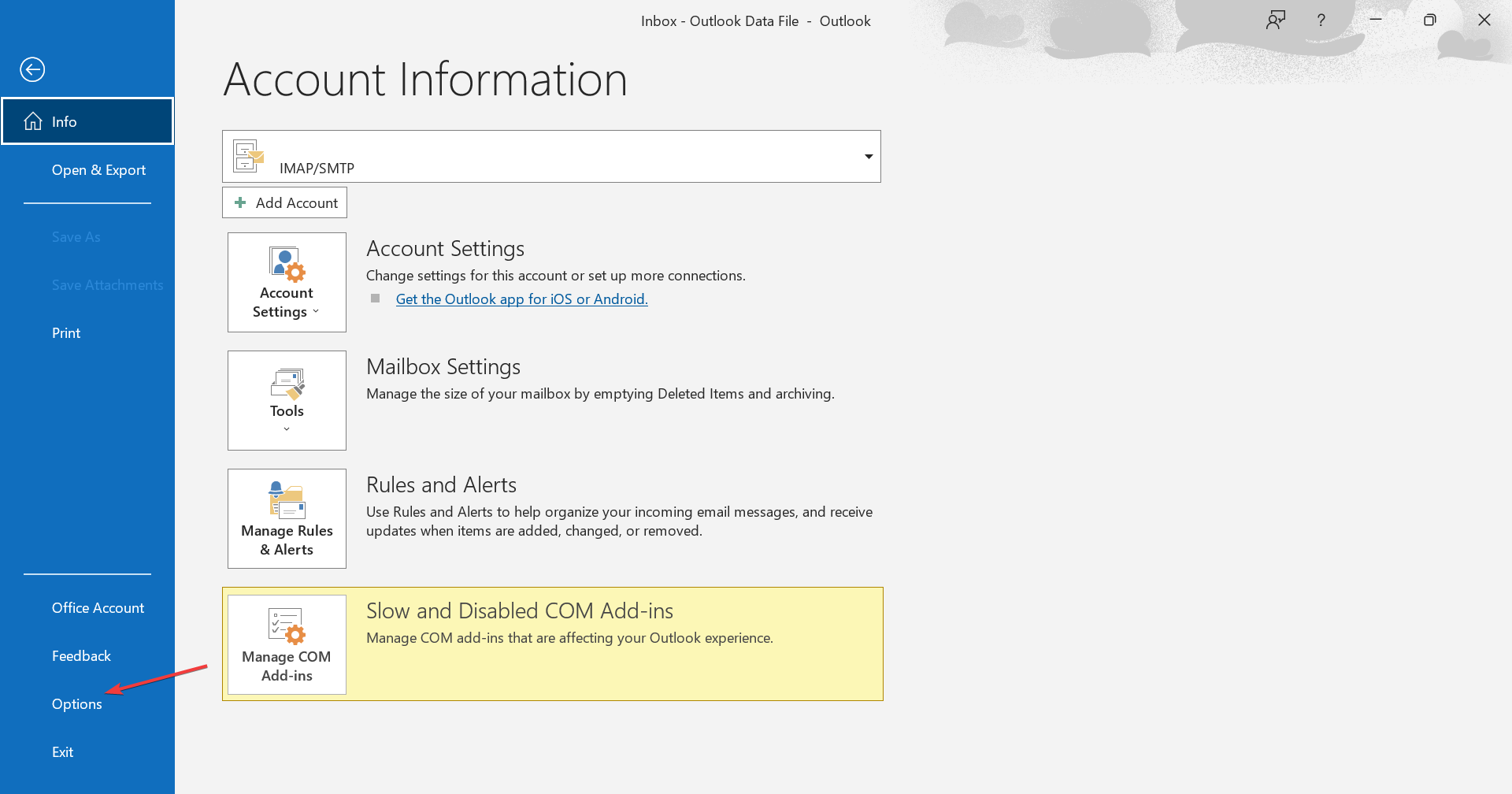Open the Print section
This screenshot has height=794, width=1512.
tap(65, 332)
